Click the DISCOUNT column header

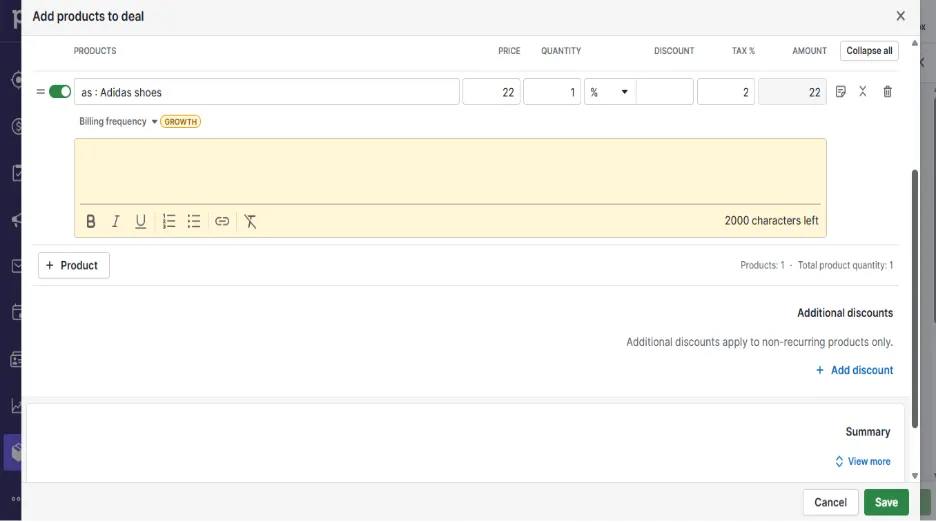point(674,51)
